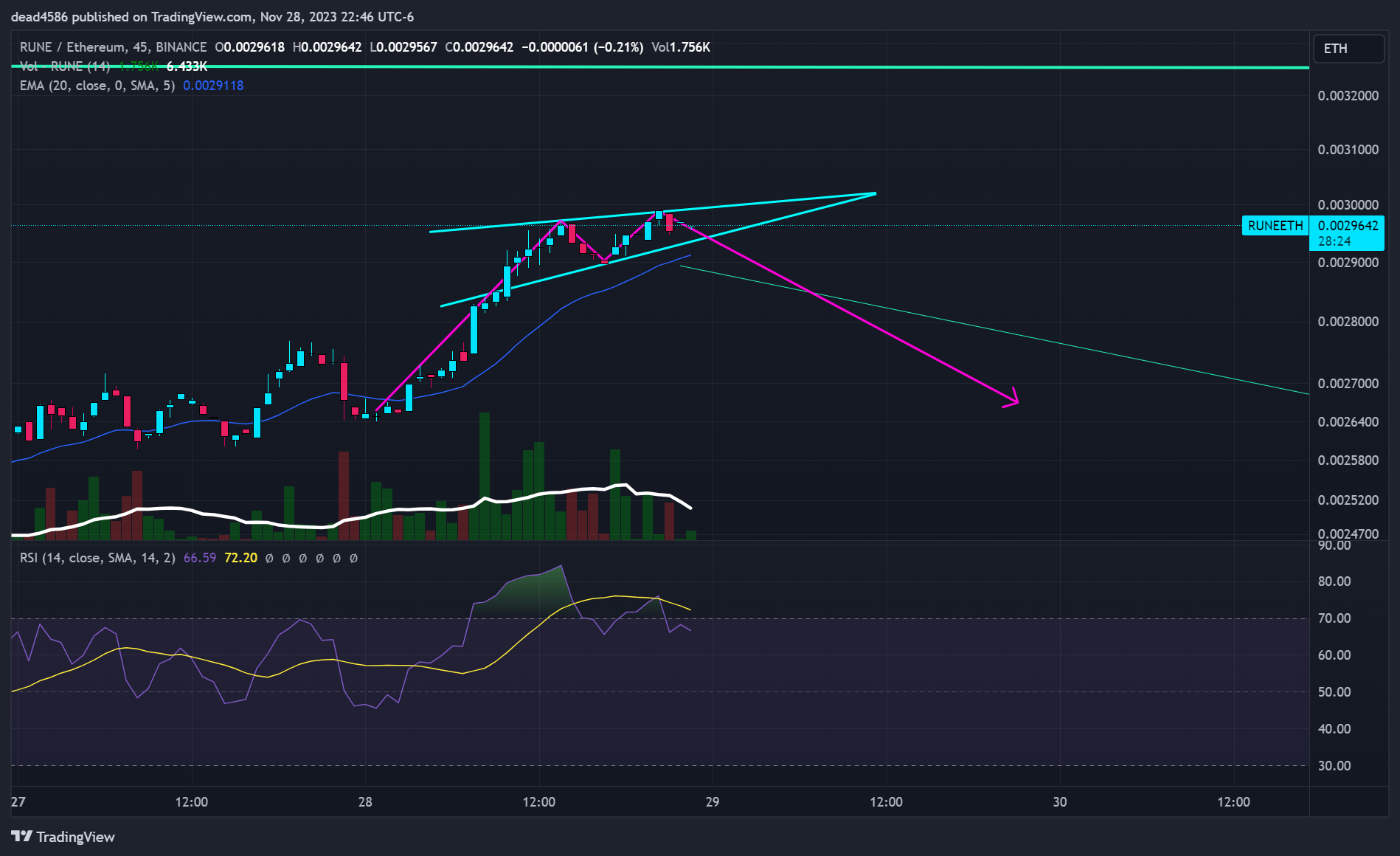Image resolution: width=1400 pixels, height=856 pixels.
Task: Click the publish info header text
Action: [x=212, y=17]
